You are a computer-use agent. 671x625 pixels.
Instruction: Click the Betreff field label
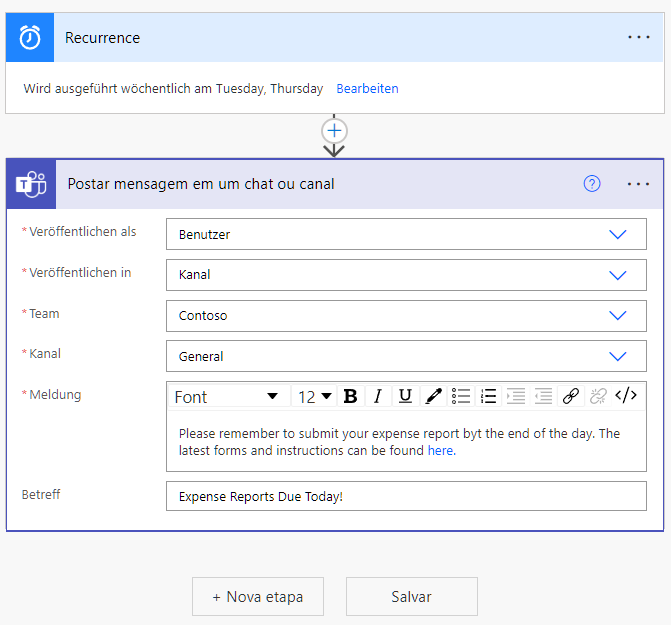41,495
